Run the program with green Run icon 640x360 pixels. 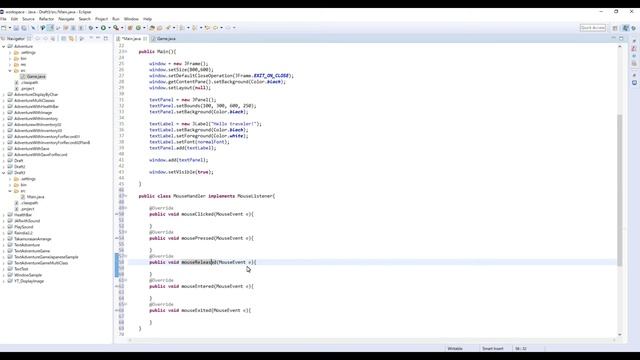103,28
